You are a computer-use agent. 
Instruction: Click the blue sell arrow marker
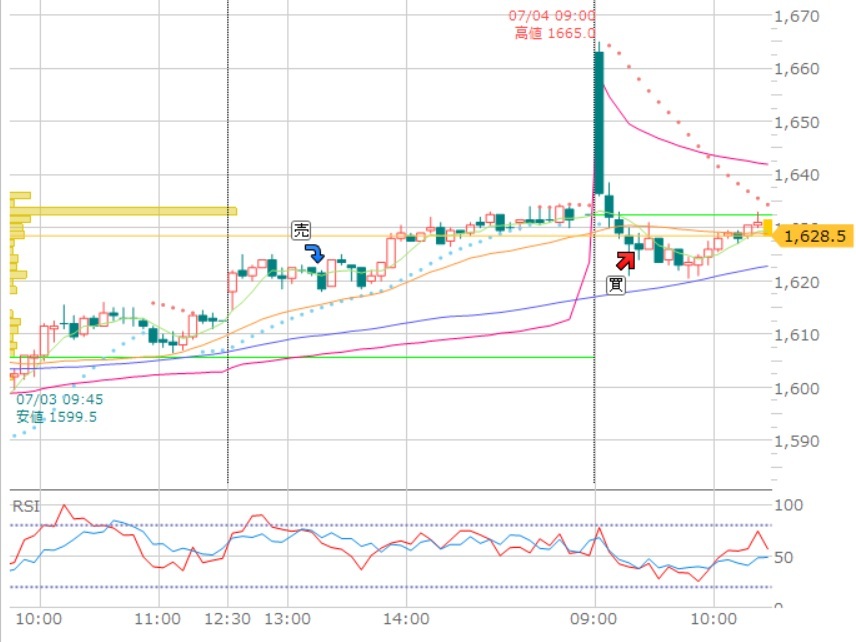[314, 253]
